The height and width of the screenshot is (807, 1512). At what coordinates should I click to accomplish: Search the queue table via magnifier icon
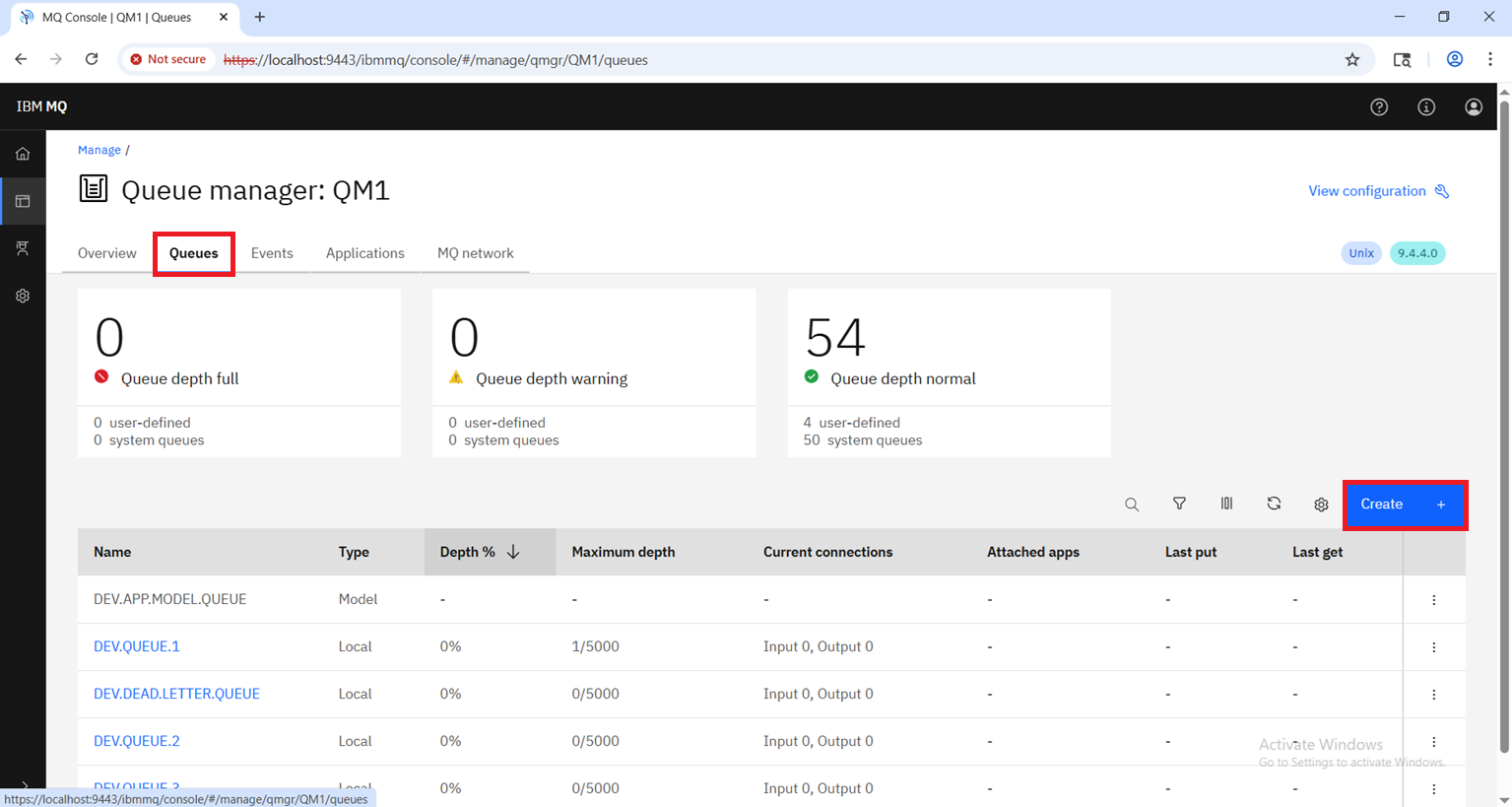(1132, 504)
